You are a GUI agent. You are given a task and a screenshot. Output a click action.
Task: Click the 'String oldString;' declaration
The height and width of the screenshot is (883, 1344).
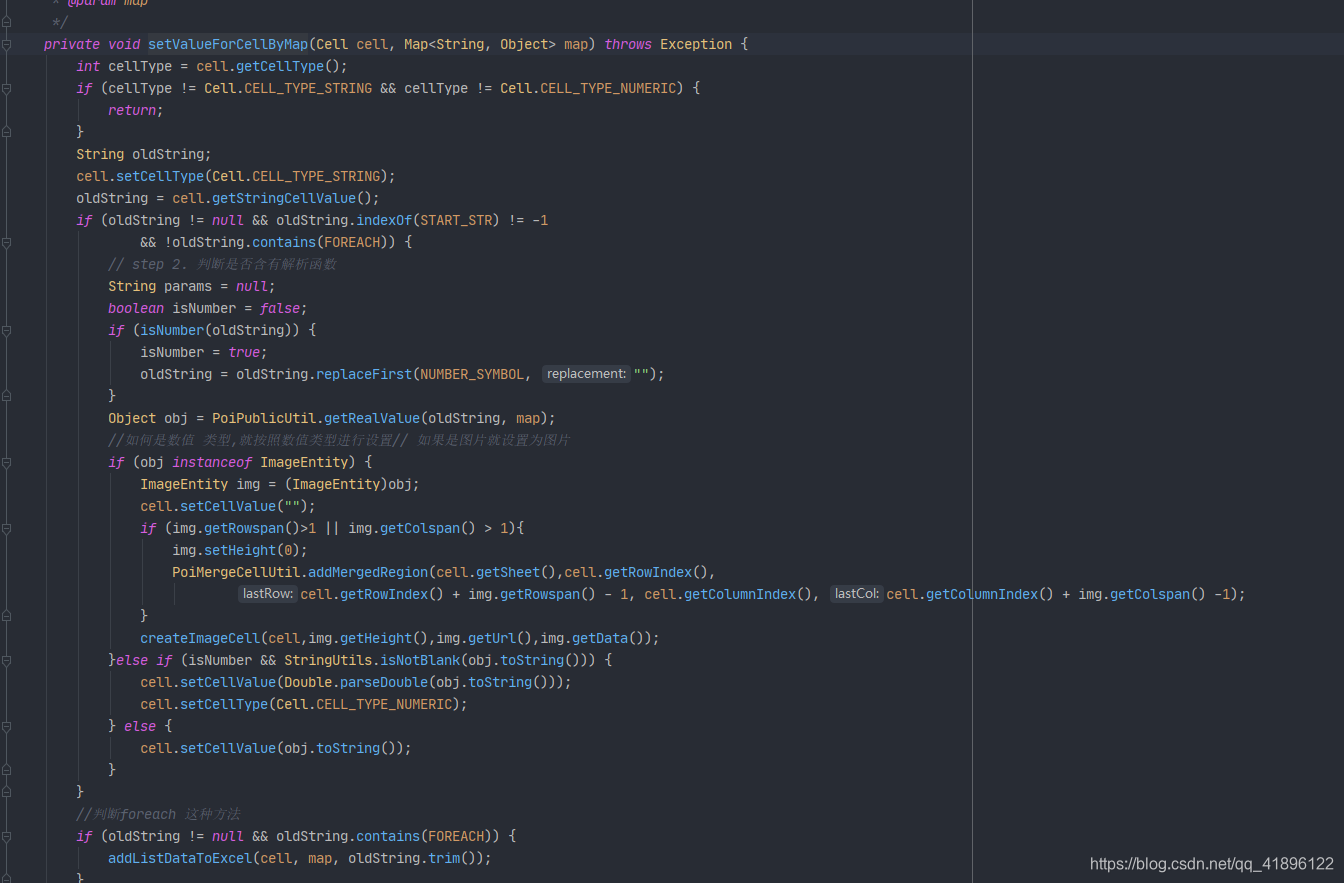pyautogui.click(x=144, y=154)
